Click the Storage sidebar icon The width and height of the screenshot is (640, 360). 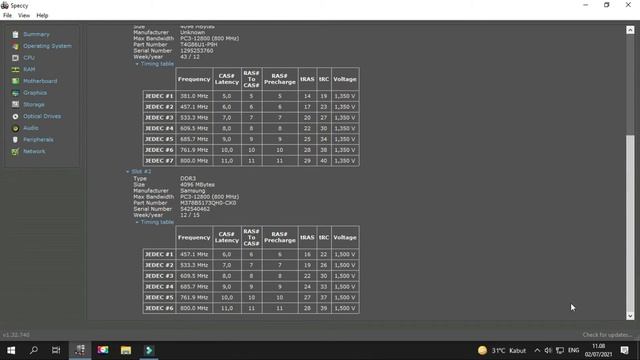[15, 104]
